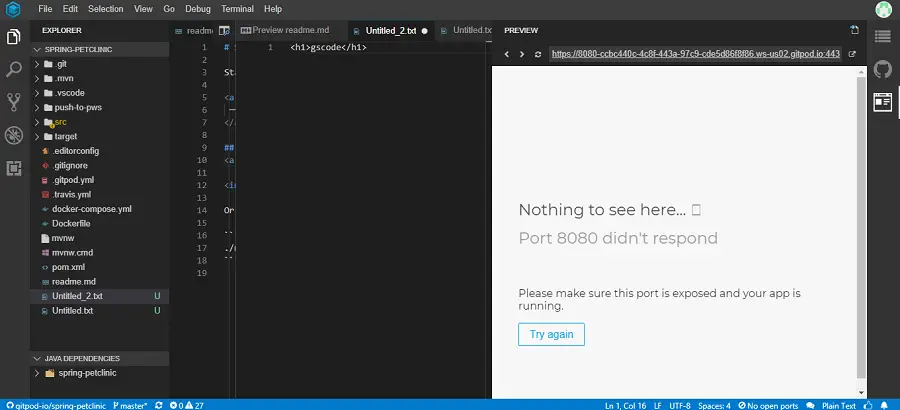Open the Extensions view in activity bar
The width and height of the screenshot is (900, 410).
coord(14,168)
